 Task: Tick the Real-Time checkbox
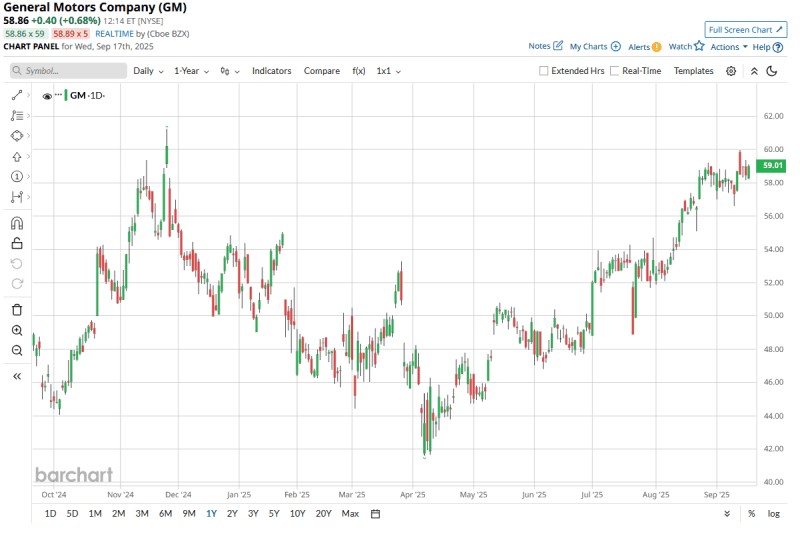tap(615, 71)
